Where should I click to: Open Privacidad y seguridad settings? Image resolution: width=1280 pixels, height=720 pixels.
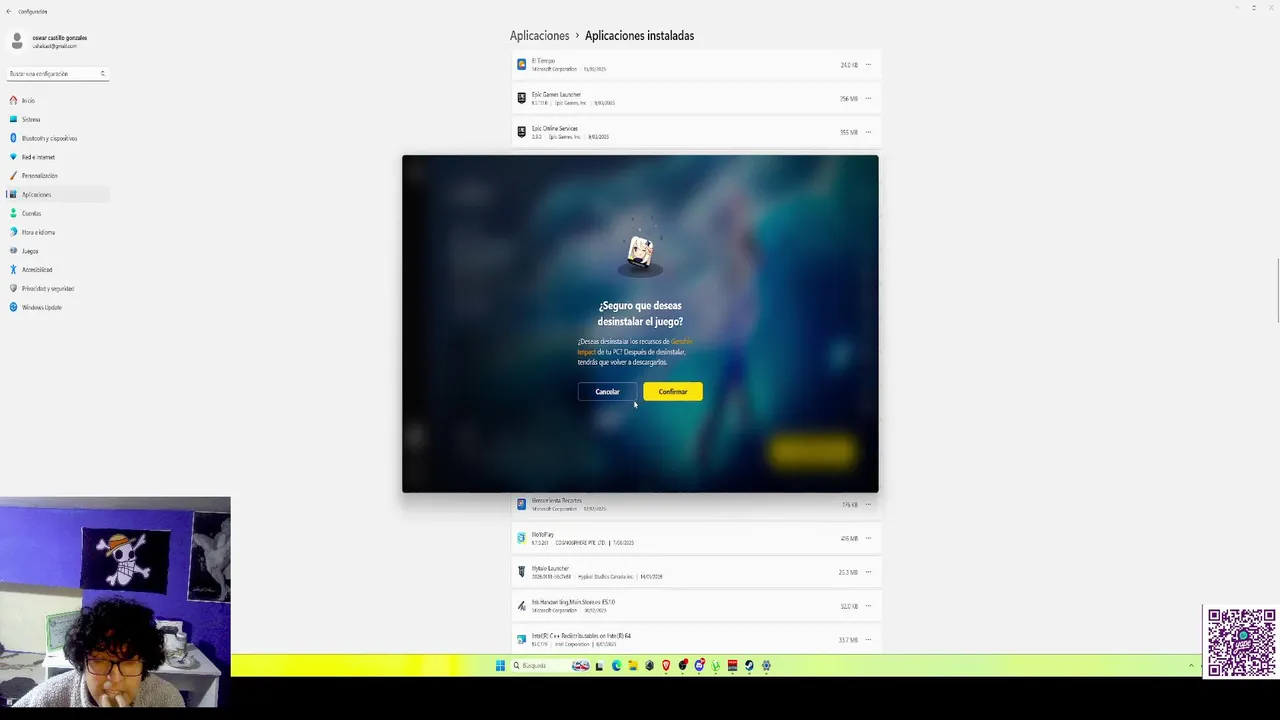click(x=57, y=288)
